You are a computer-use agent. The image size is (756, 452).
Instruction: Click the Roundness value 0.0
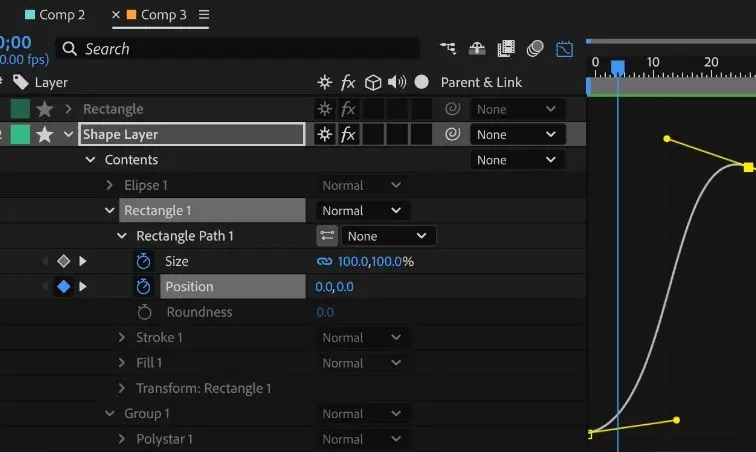(325, 312)
